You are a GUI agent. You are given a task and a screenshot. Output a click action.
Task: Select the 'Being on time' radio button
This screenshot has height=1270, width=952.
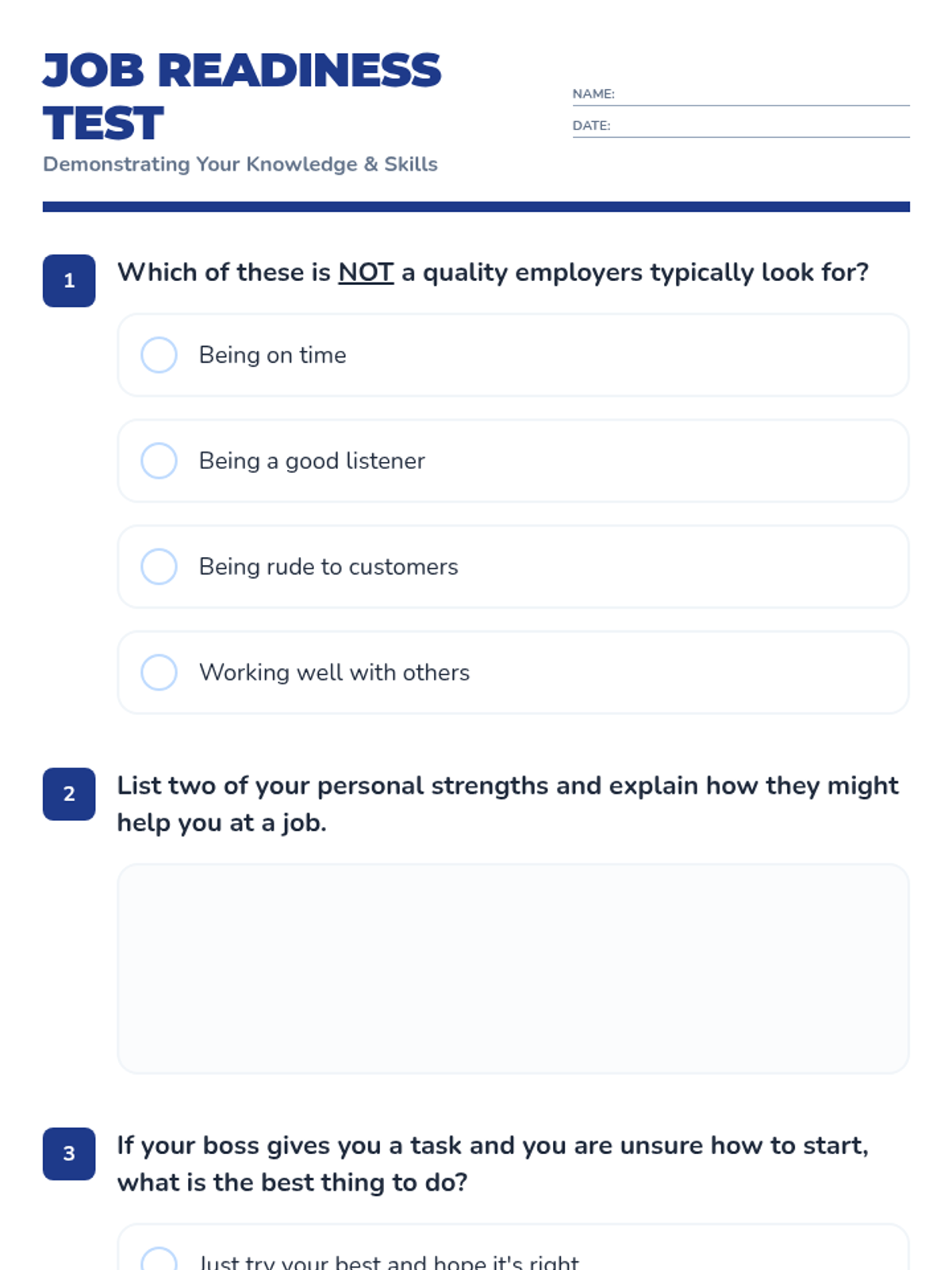click(x=159, y=355)
